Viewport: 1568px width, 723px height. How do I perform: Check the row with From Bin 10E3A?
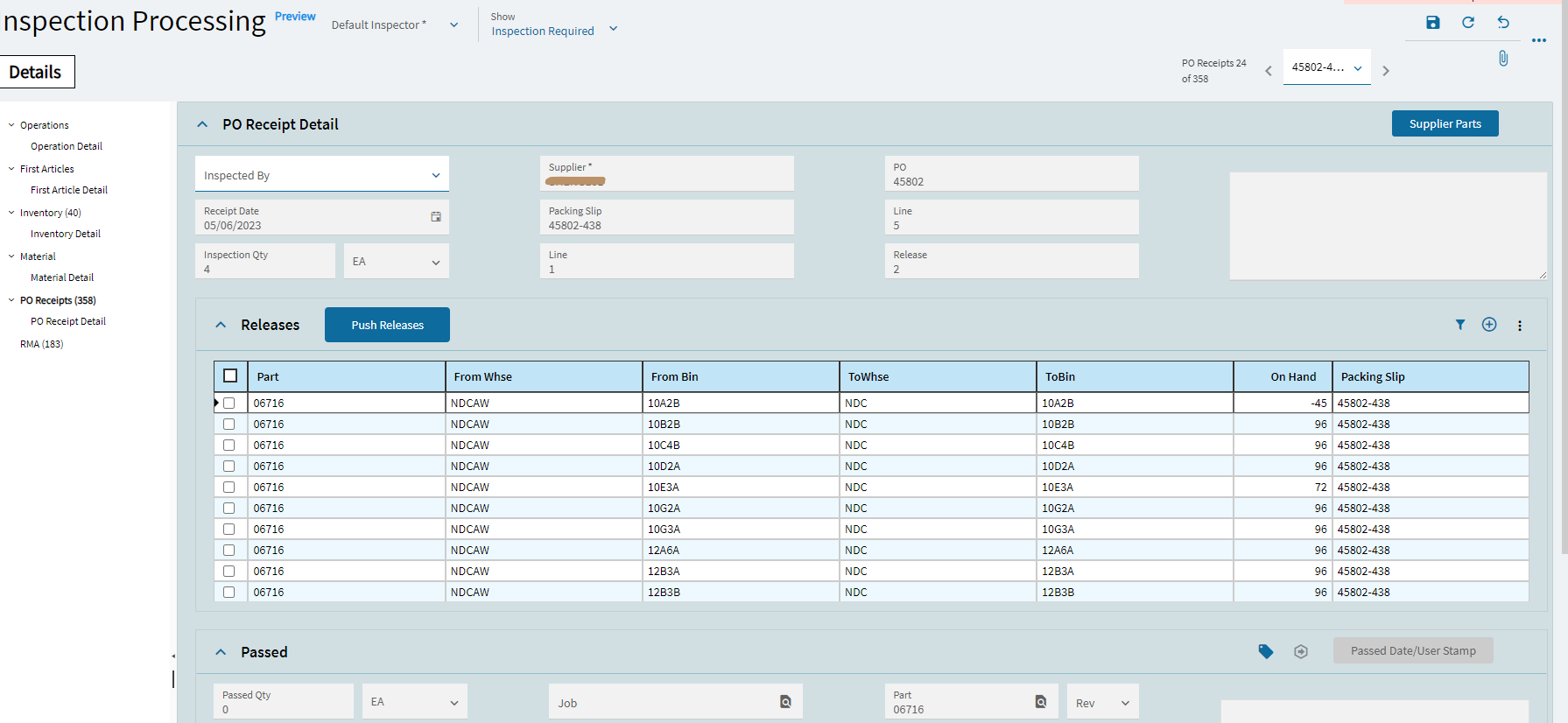[x=229, y=488]
